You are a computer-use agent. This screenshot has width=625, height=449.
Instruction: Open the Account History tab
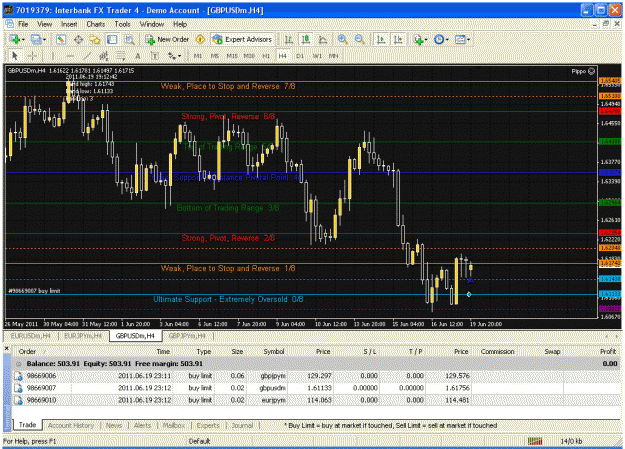[71, 425]
